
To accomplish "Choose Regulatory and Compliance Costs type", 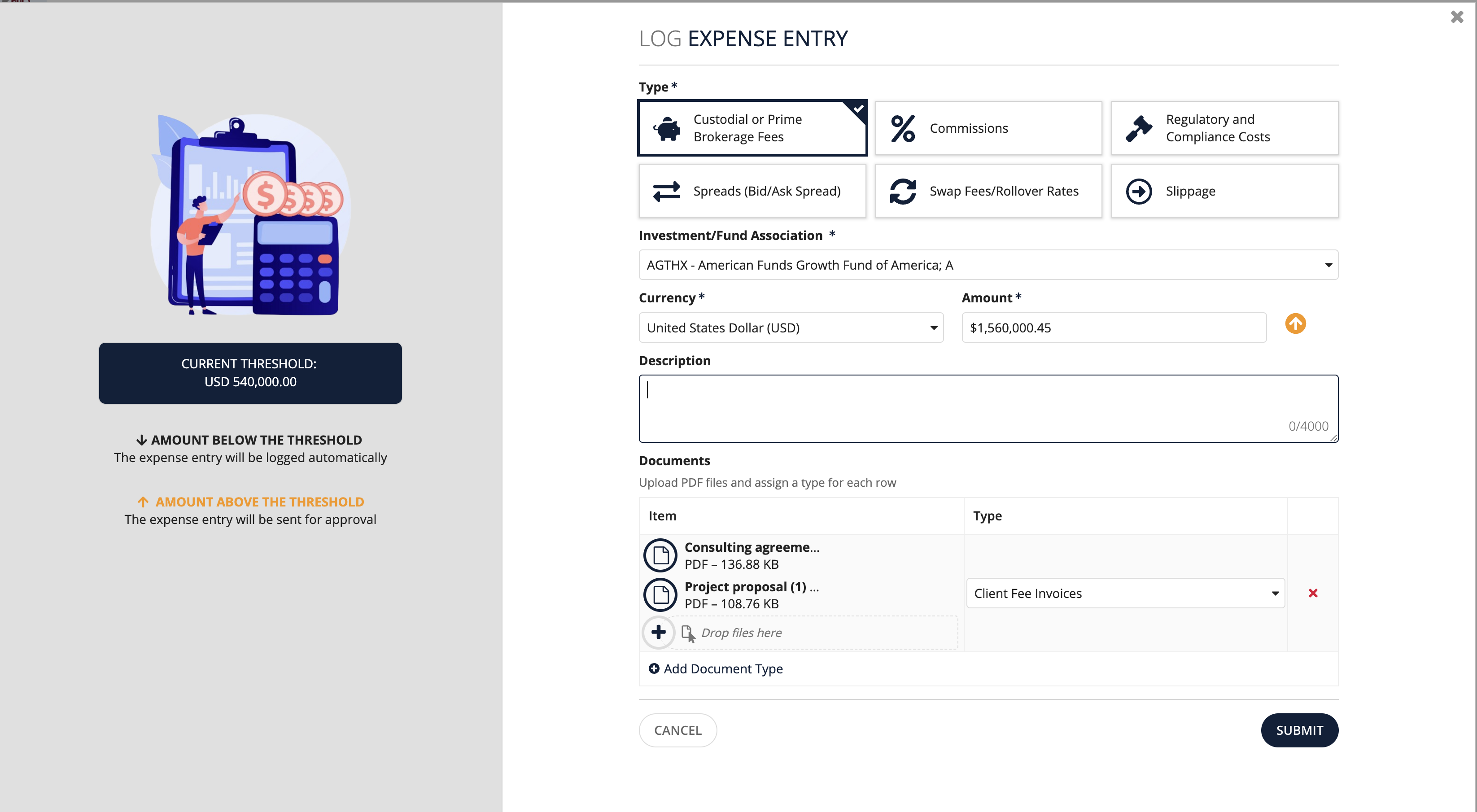I will pyautogui.click(x=1225, y=128).
